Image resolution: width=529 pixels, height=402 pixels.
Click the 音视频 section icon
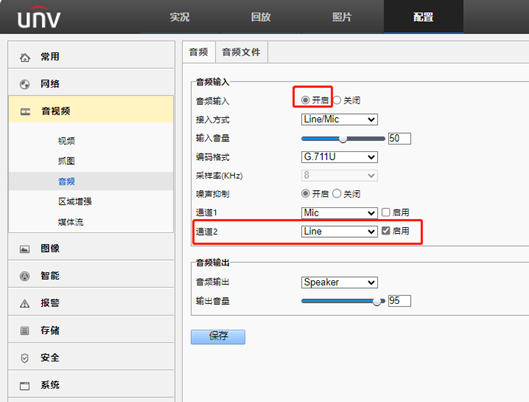(25, 112)
